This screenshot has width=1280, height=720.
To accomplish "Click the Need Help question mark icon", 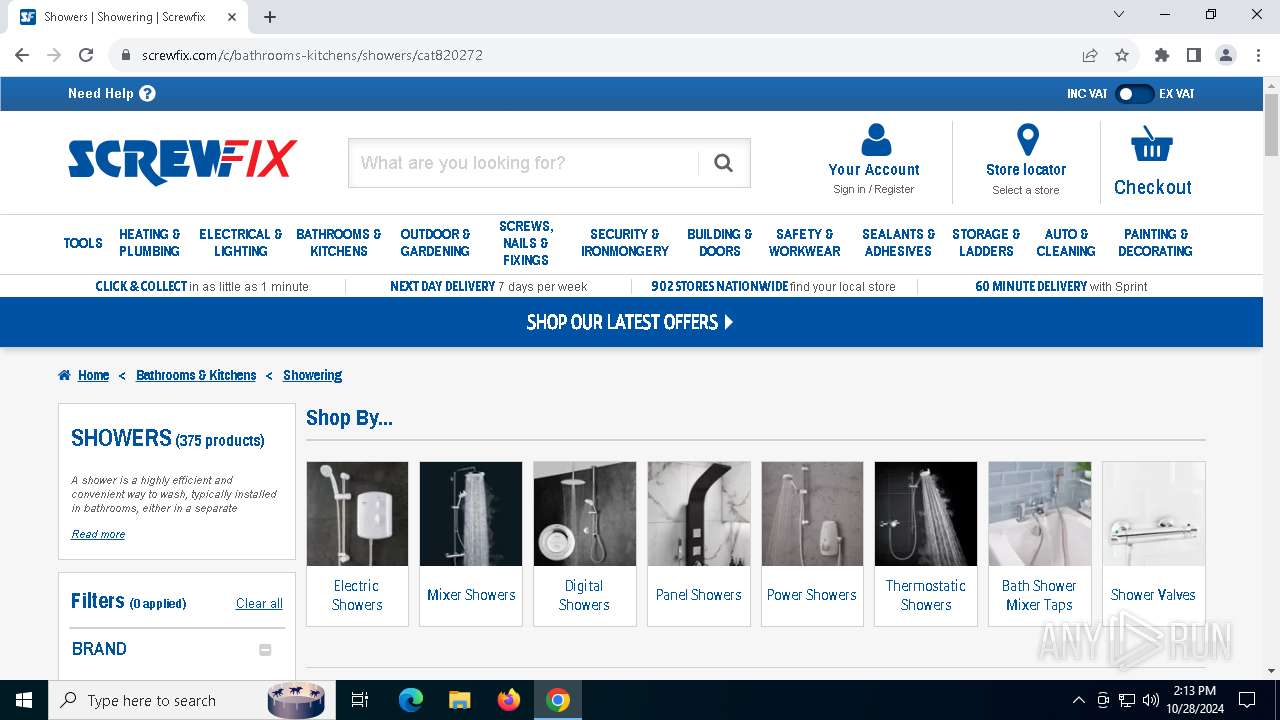I will 147,93.
